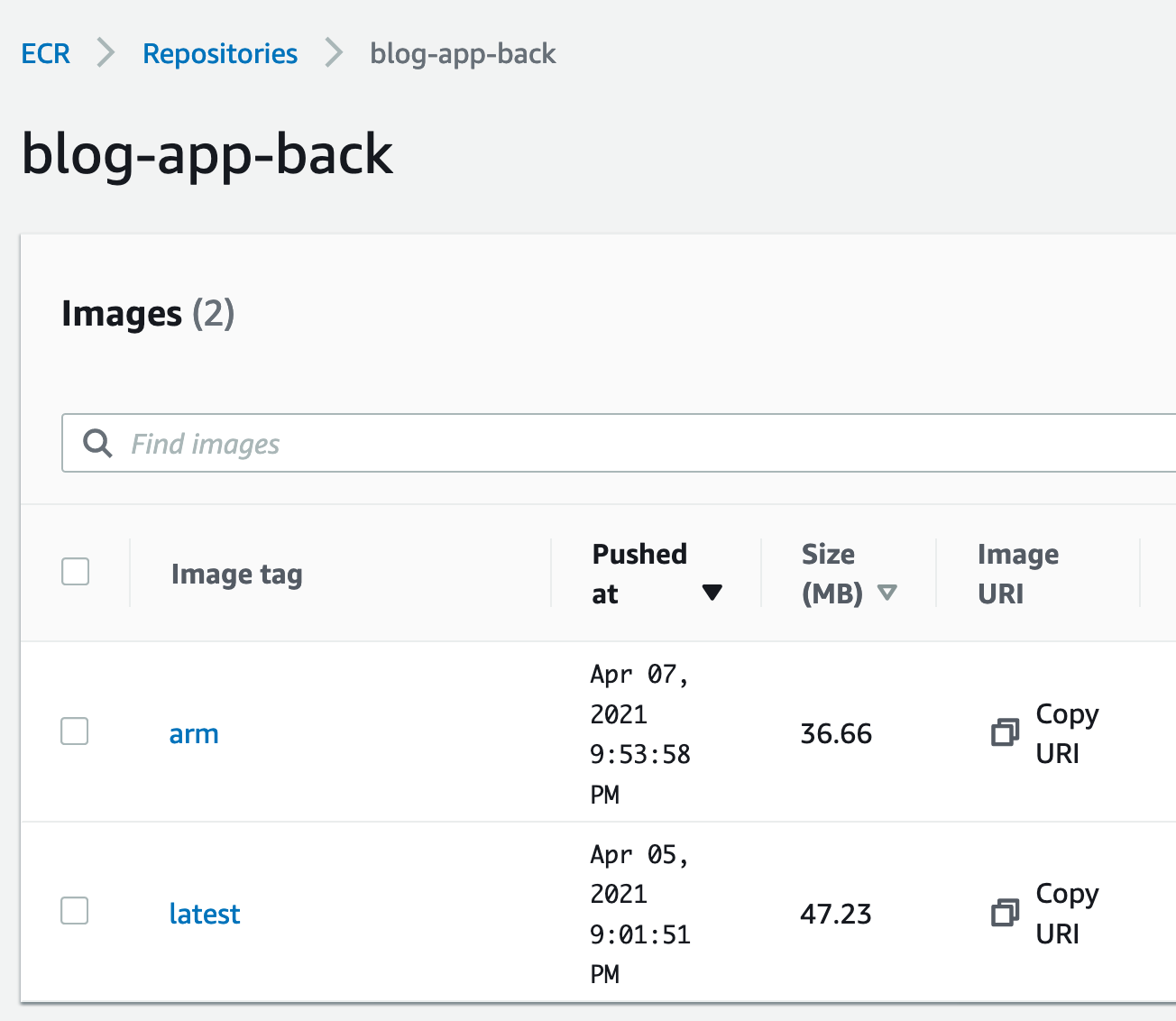Image resolution: width=1176 pixels, height=1021 pixels.
Task: Click the copy icon for arm image URI
Action: 1005,732
